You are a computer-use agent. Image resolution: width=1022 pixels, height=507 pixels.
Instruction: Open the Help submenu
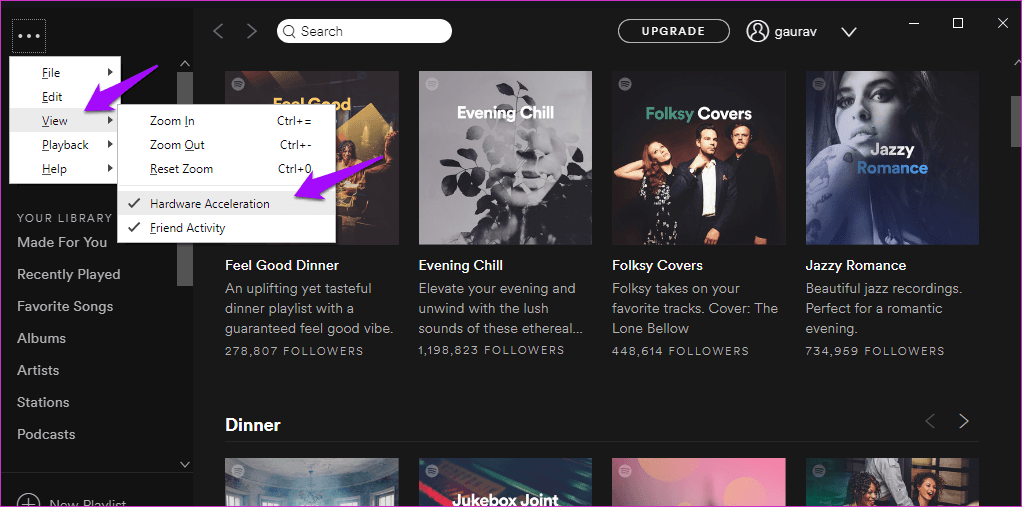coord(65,169)
